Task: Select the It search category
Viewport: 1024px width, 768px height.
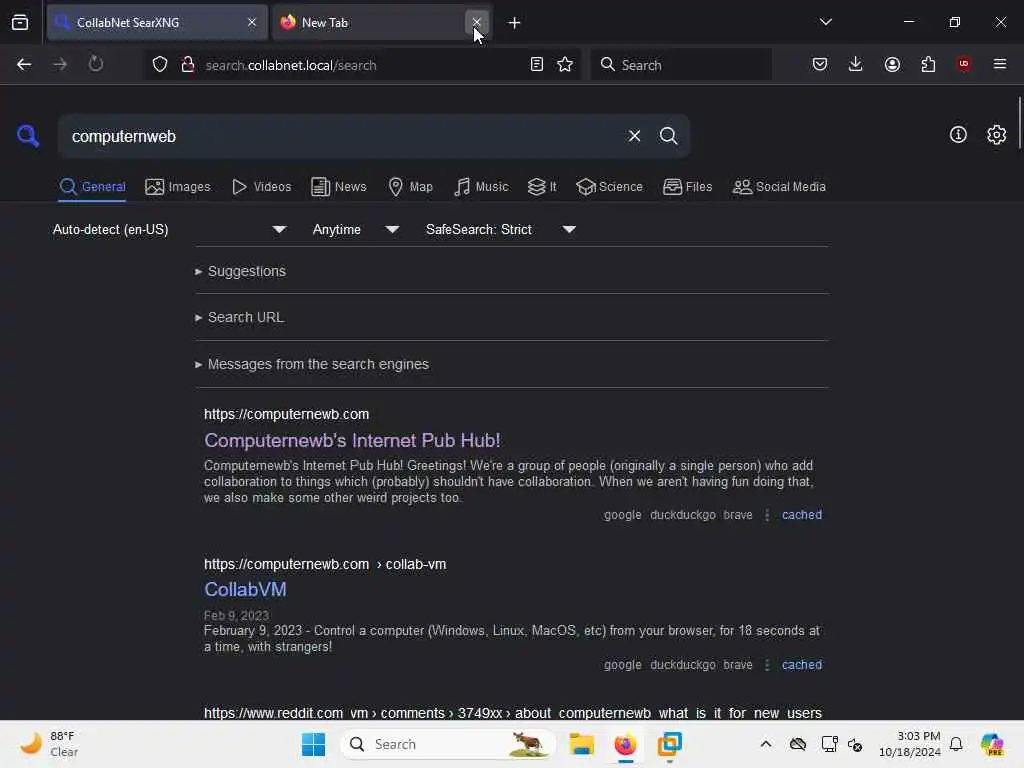Action: point(542,187)
